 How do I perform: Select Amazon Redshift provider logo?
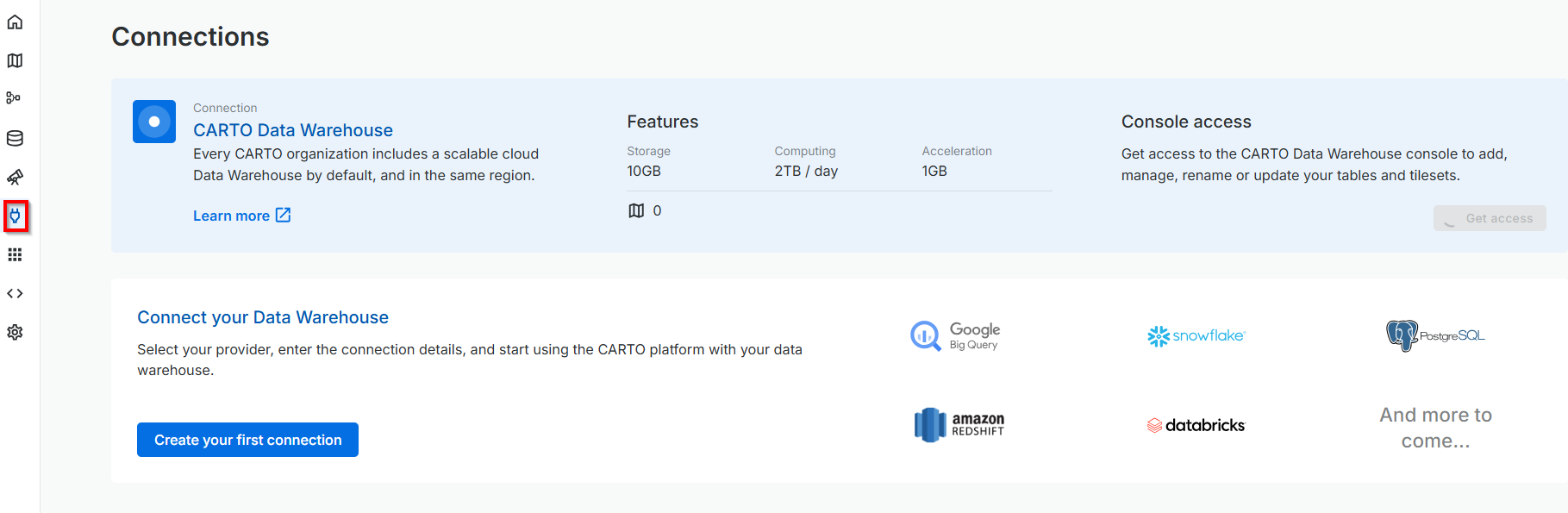(x=959, y=425)
